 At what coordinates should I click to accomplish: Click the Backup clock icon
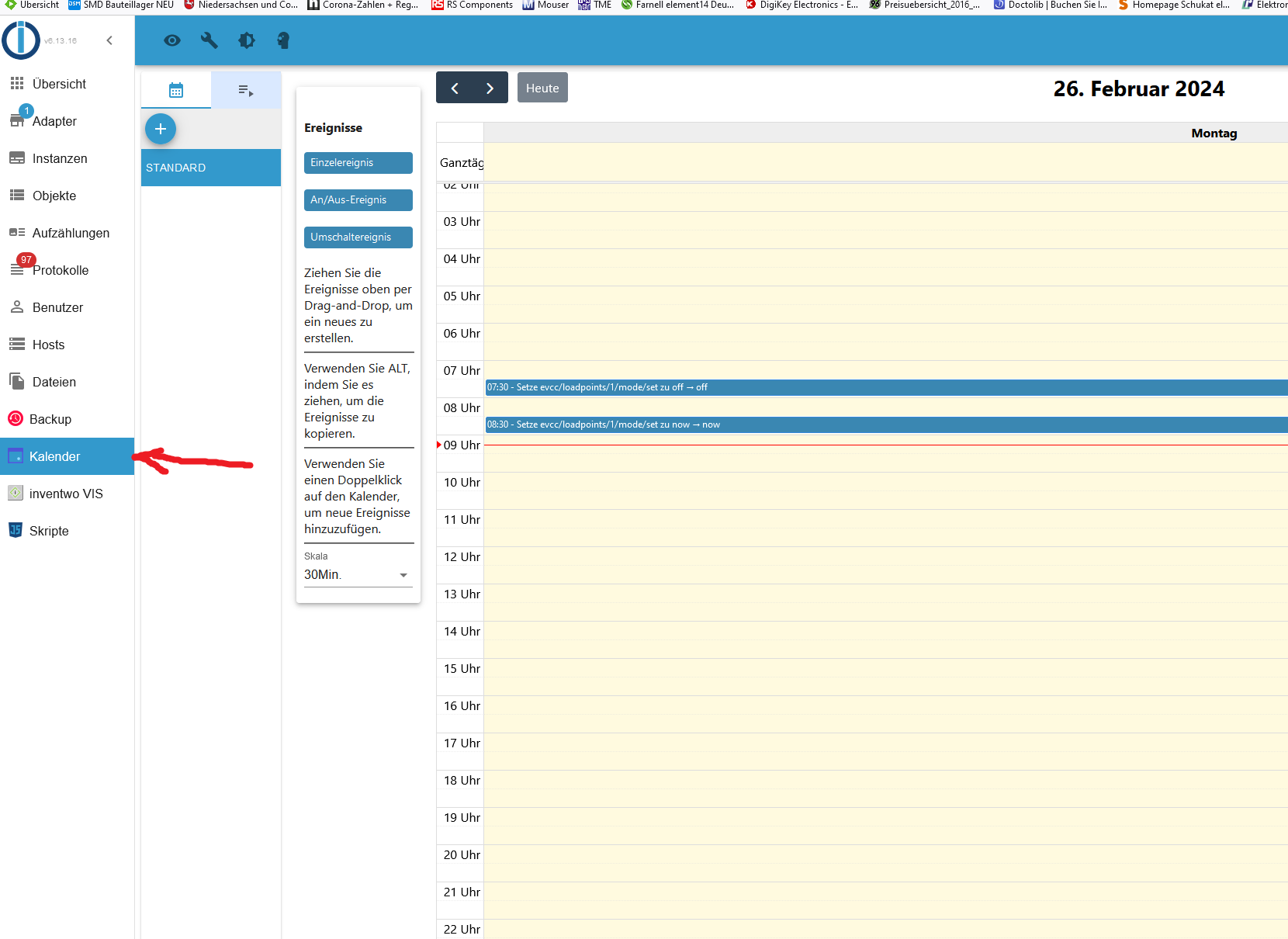tap(16, 418)
